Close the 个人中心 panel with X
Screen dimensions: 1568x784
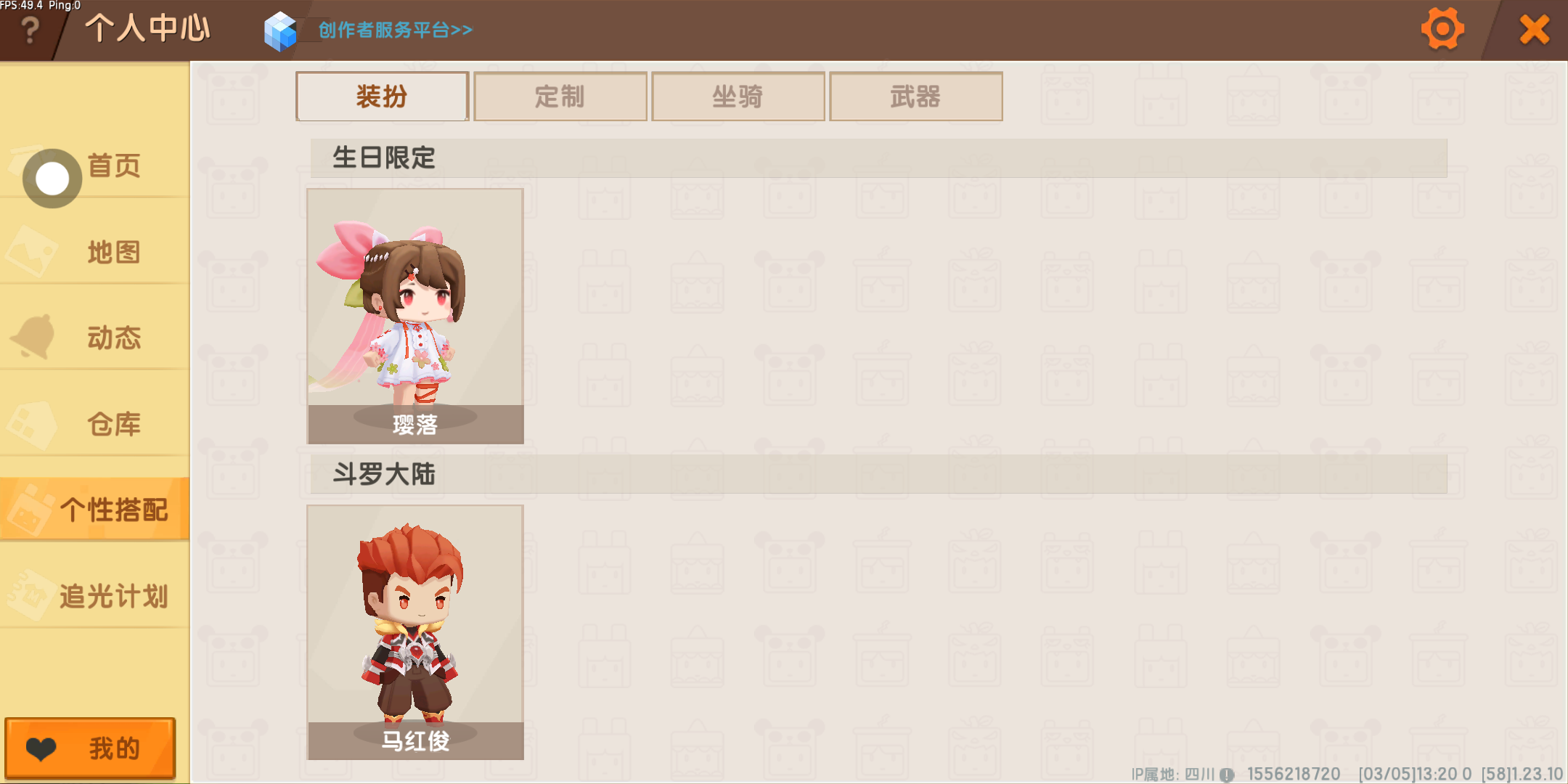[x=1534, y=30]
